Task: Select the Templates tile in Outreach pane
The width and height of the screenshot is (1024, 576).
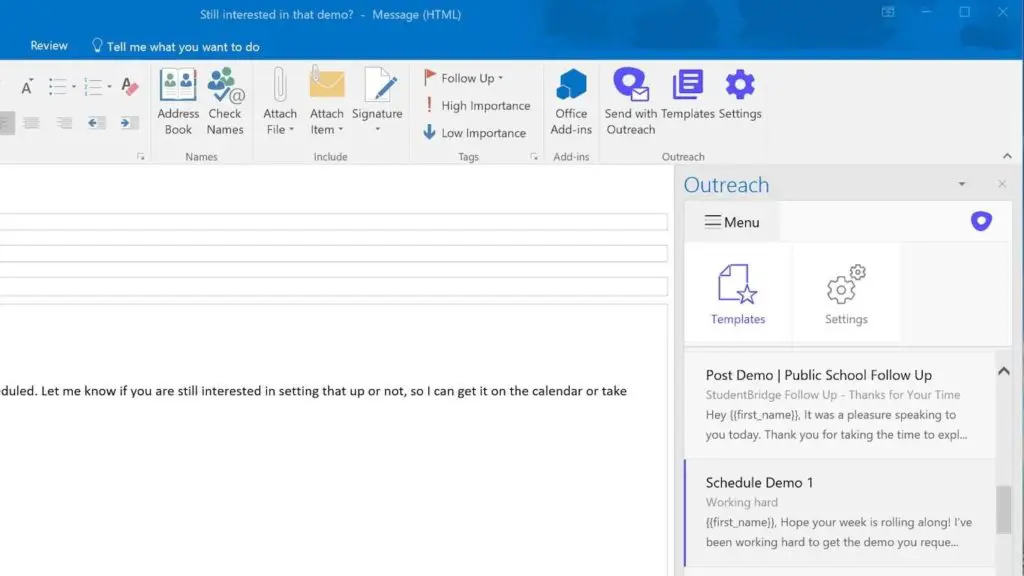Action: (738, 294)
